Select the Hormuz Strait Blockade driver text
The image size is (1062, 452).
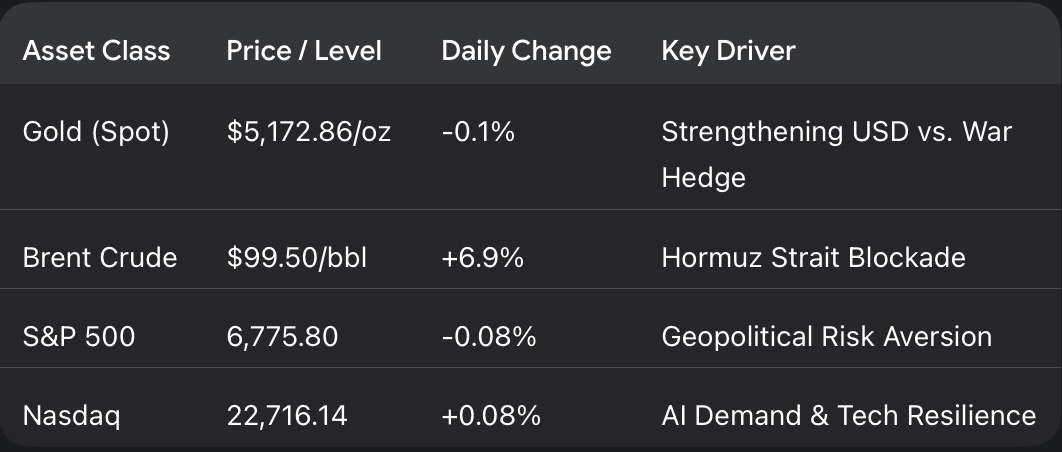pos(813,257)
